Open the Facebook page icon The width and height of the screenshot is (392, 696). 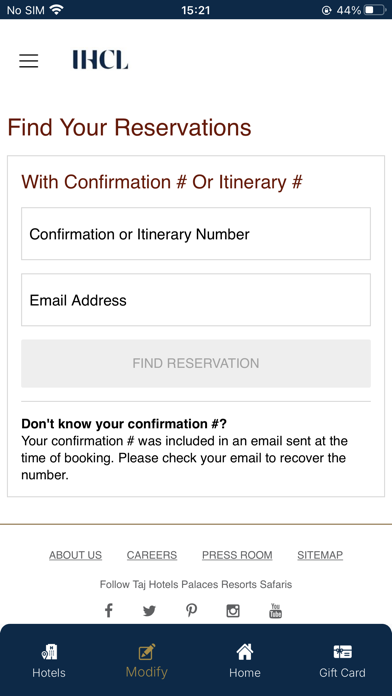tap(108, 611)
